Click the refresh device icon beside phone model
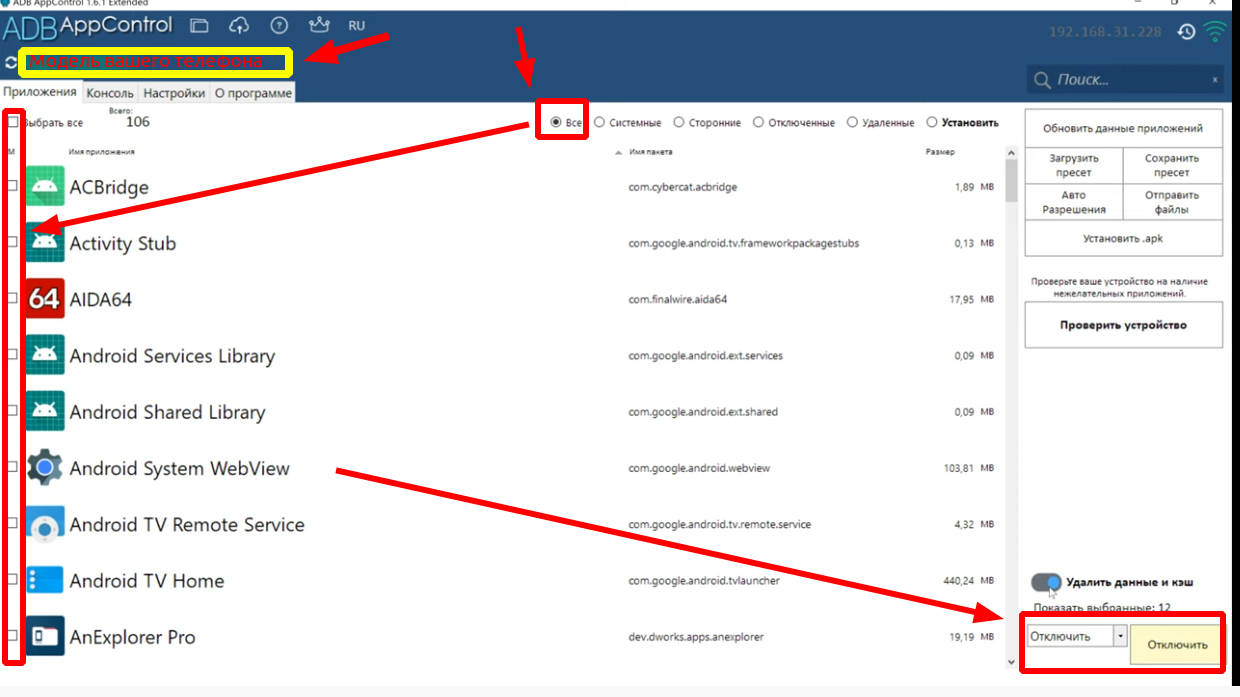The height and width of the screenshot is (697, 1240). point(10,63)
